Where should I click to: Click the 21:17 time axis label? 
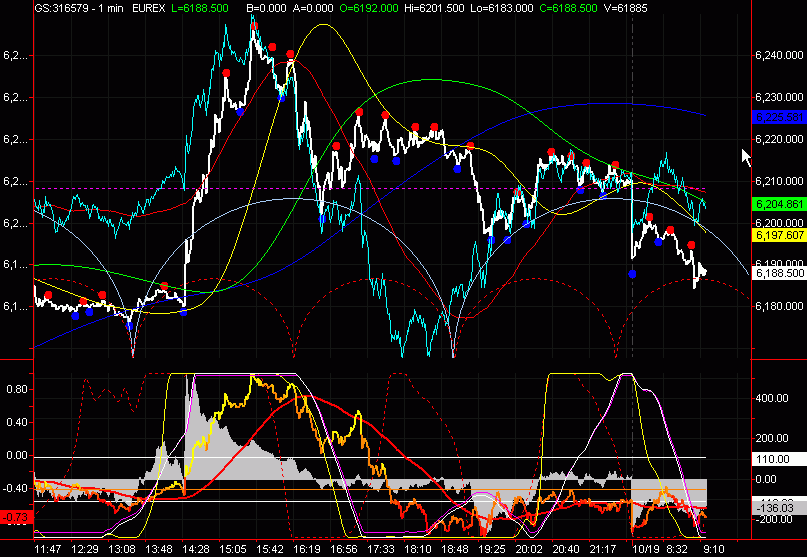[x=603, y=549]
